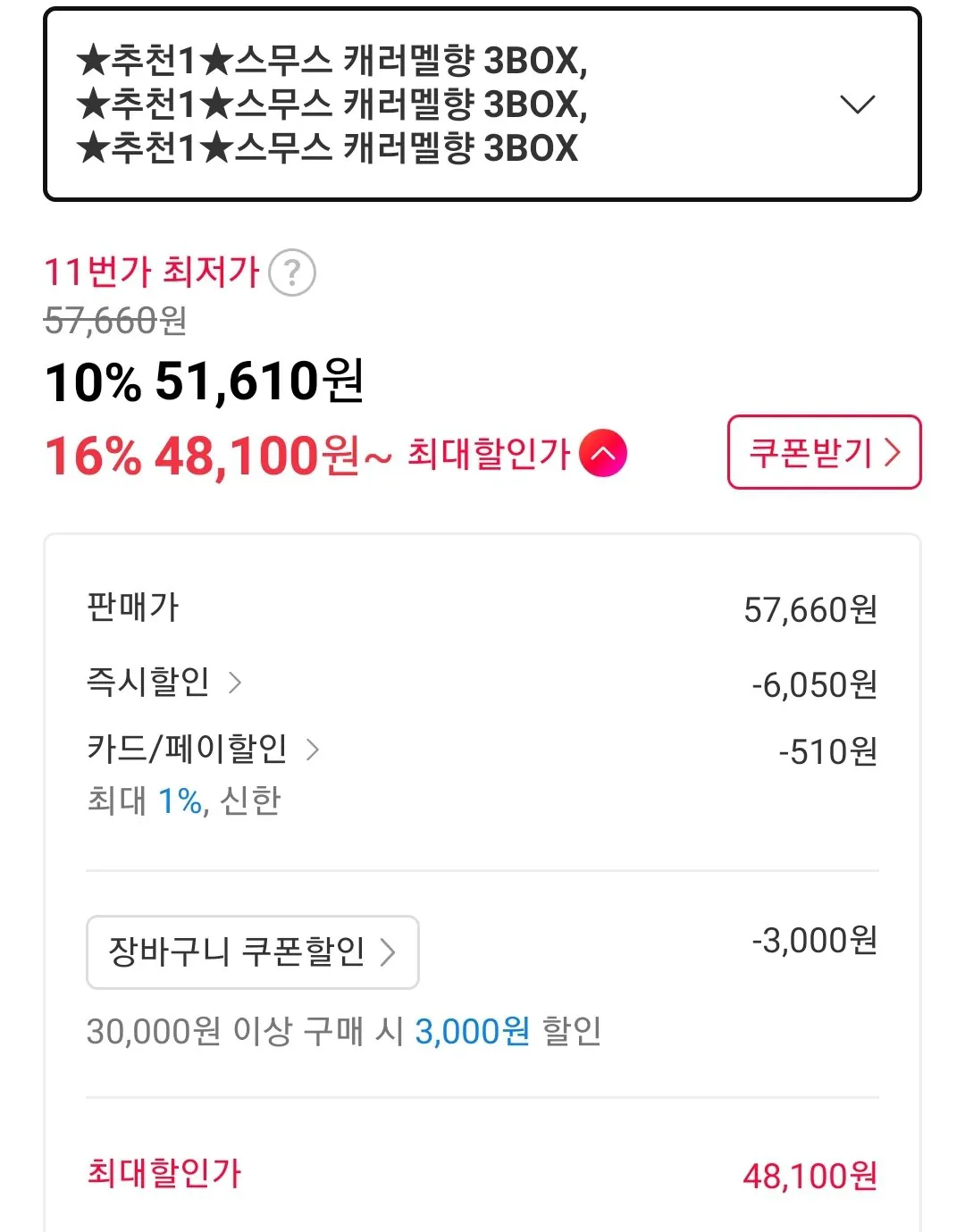The width and height of the screenshot is (965, 1232).
Task: Click the arrow inside 쿠폰받기 button
Action: (x=892, y=453)
